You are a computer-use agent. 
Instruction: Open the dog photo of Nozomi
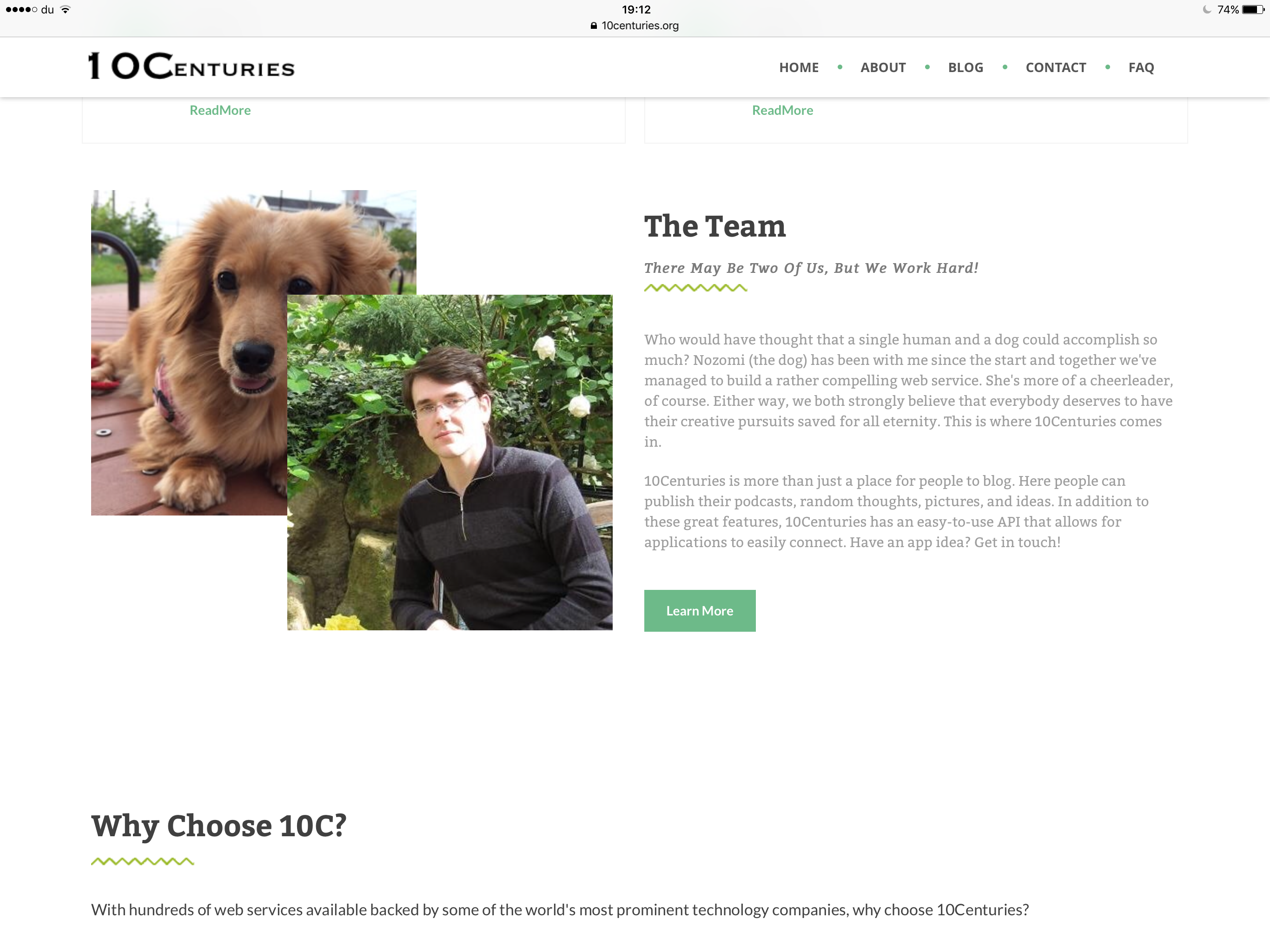click(x=190, y=352)
